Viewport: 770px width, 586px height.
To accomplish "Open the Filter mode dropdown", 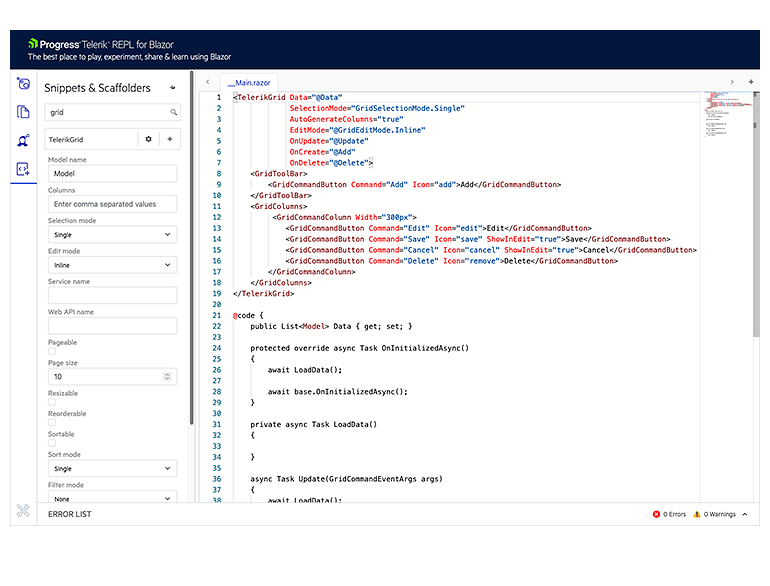I will pos(112,498).
